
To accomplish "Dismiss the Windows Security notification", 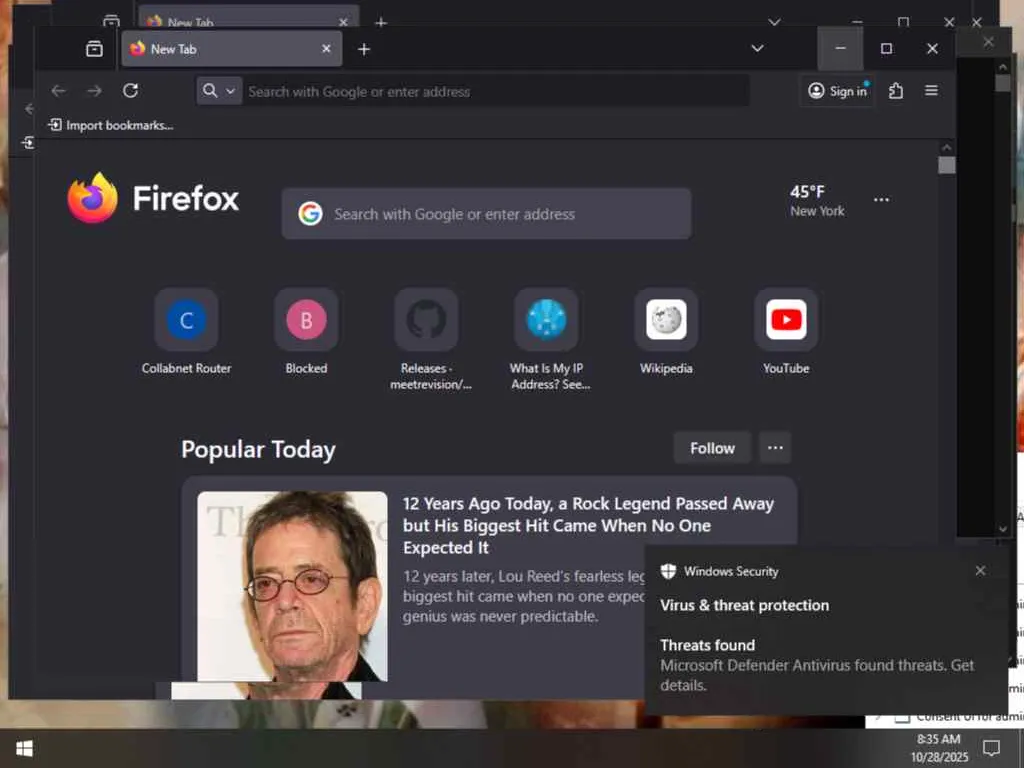I will pyautogui.click(x=980, y=571).
